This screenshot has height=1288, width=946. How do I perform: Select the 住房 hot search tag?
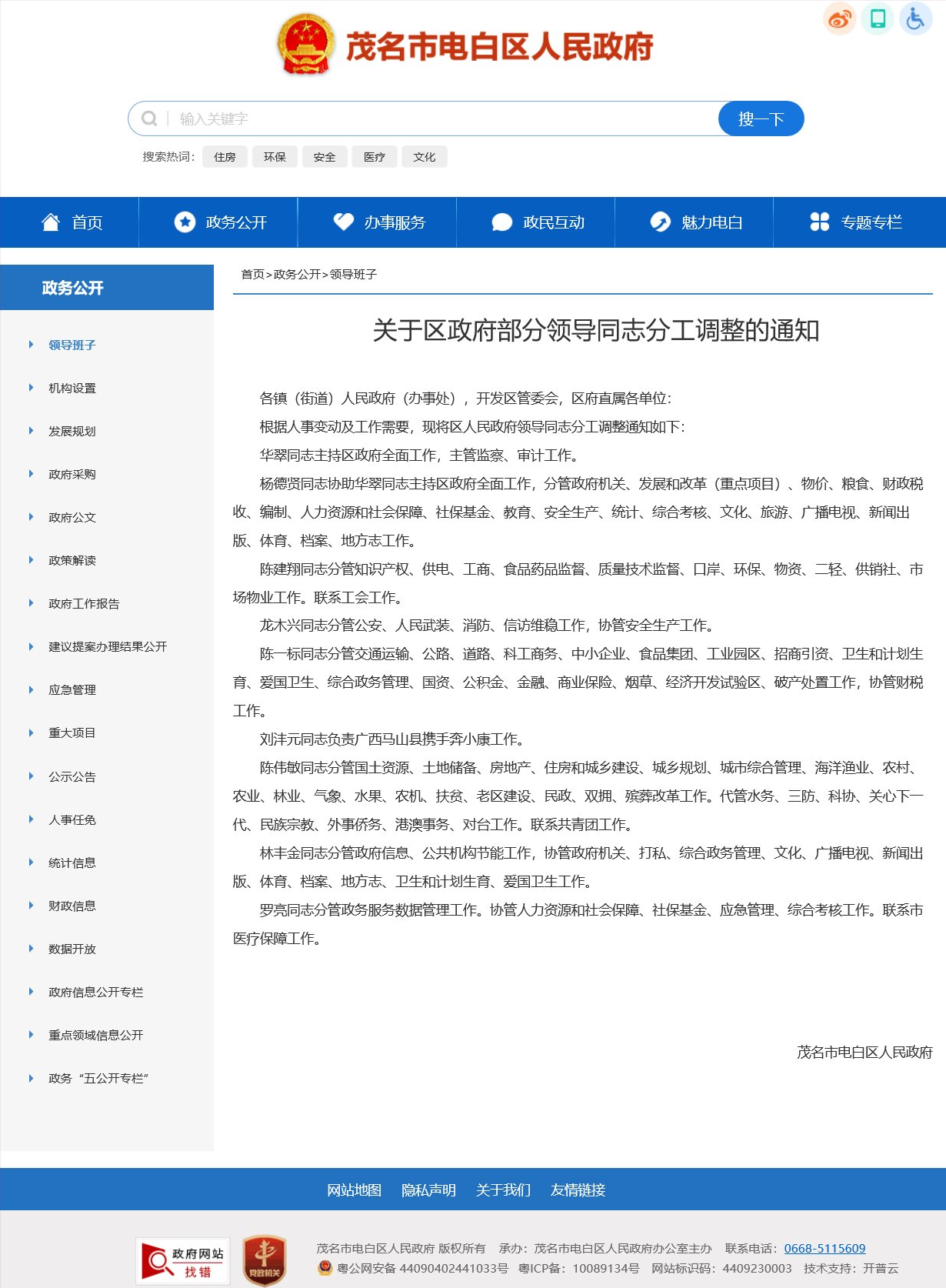coord(225,157)
